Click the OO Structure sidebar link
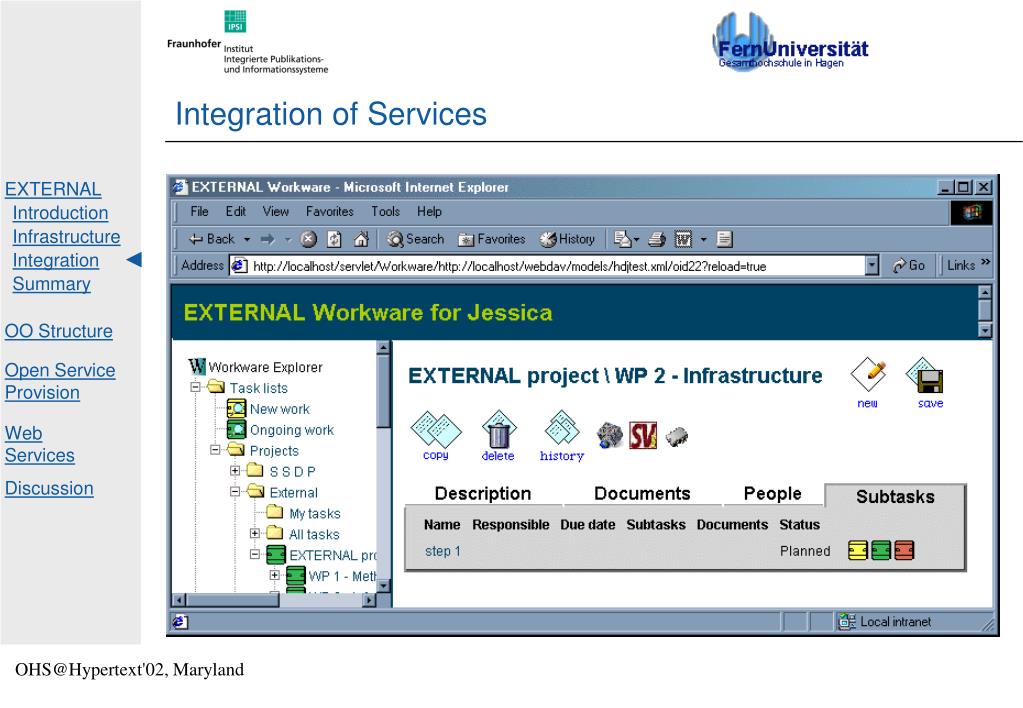 (59, 331)
